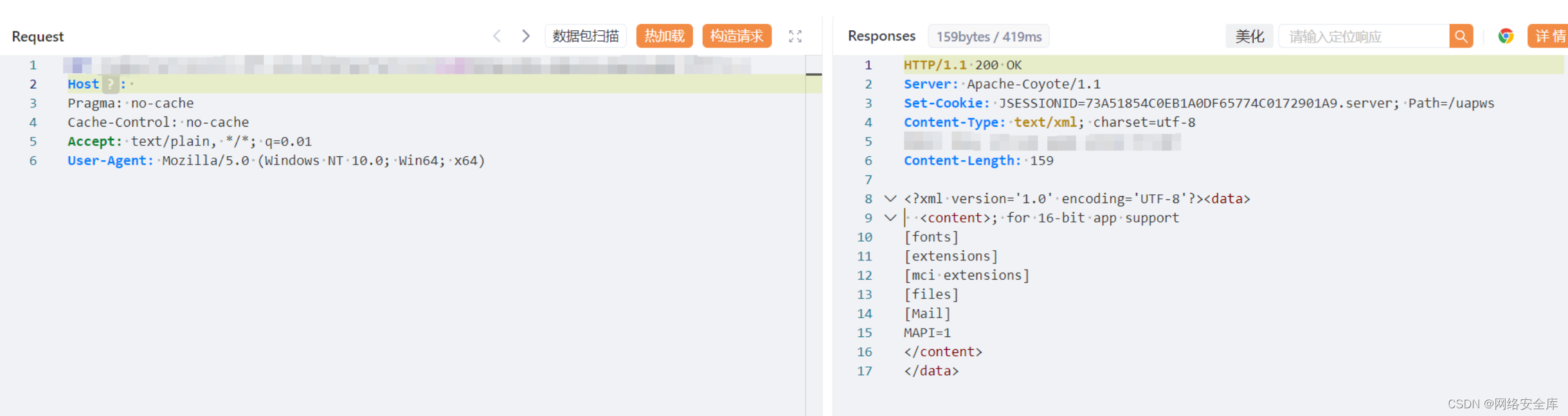
Task: Select the Request panel title
Action: [x=38, y=37]
